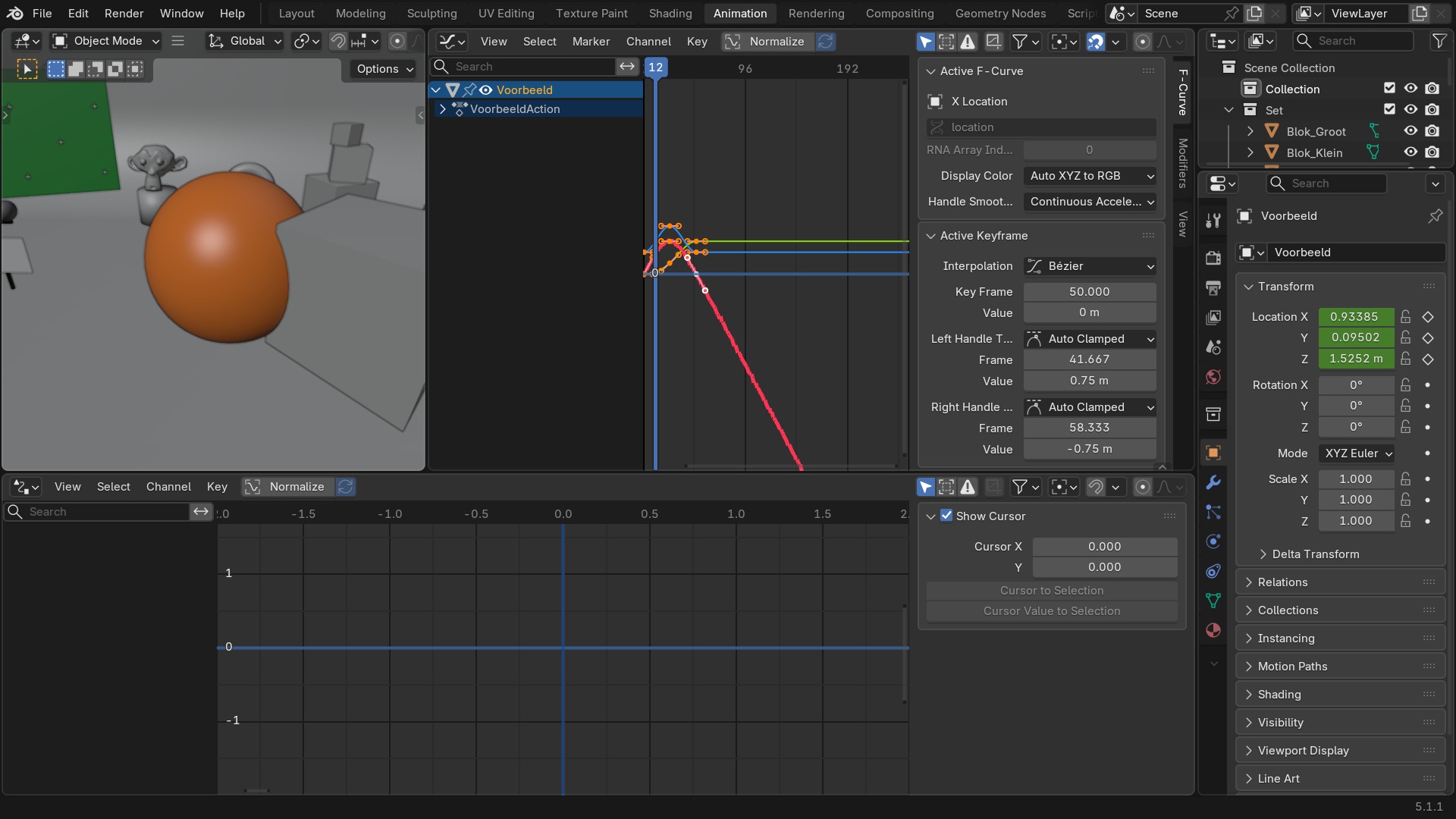
Task: Click current frame marker 12 on timeline
Action: 656,67
